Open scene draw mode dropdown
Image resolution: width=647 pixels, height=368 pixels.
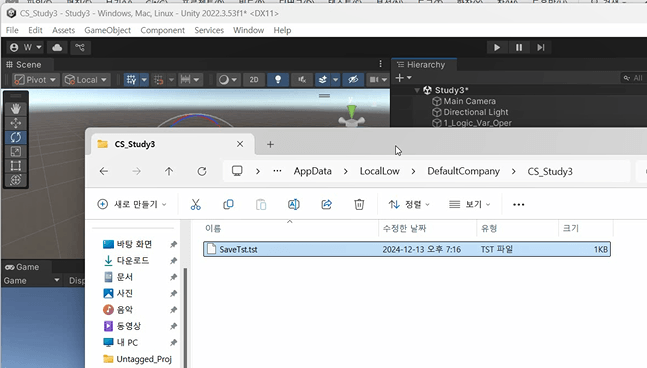pyautogui.click(x=228, y=80)
